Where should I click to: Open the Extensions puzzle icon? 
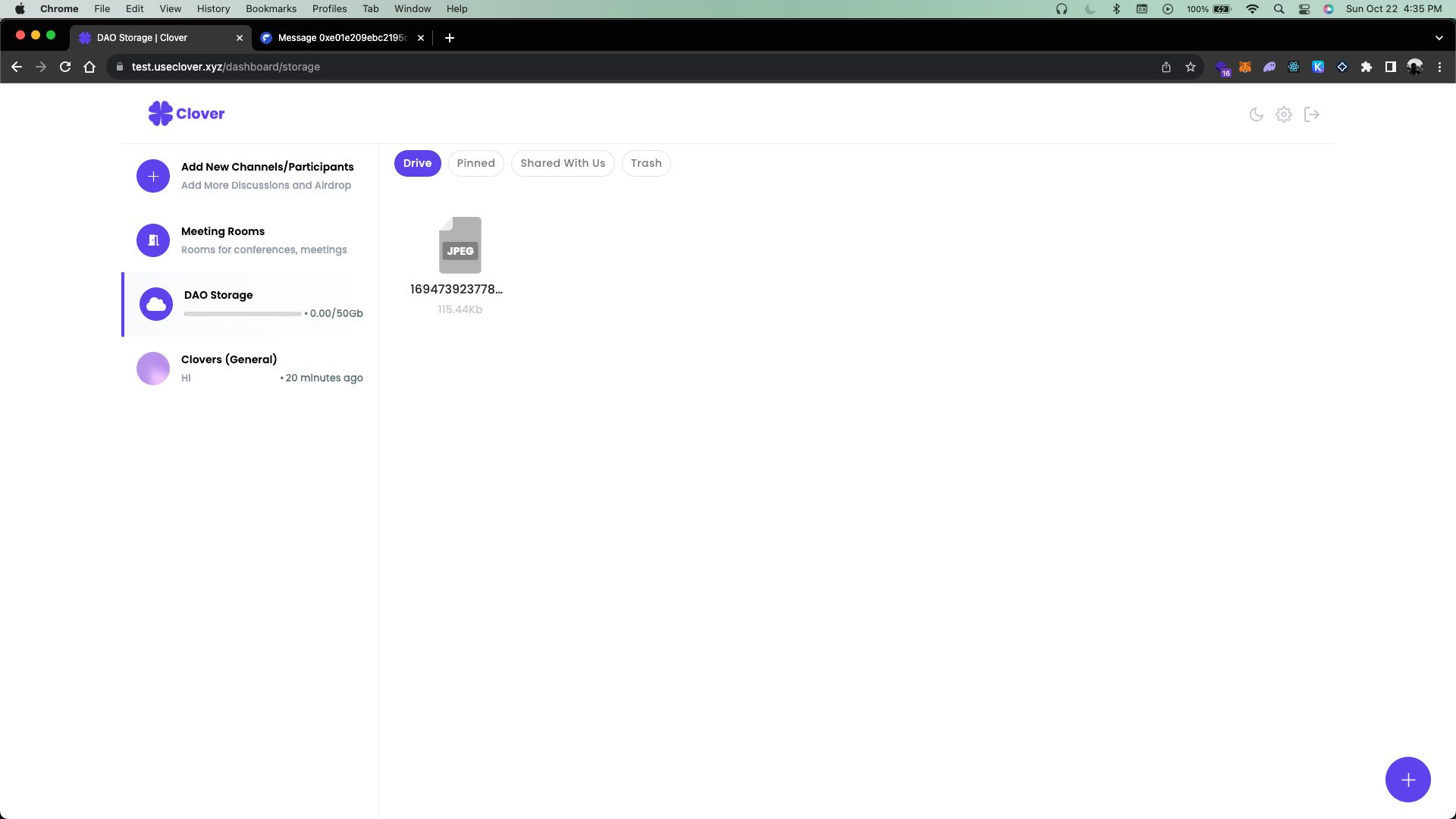click(x=1367, y=67)
